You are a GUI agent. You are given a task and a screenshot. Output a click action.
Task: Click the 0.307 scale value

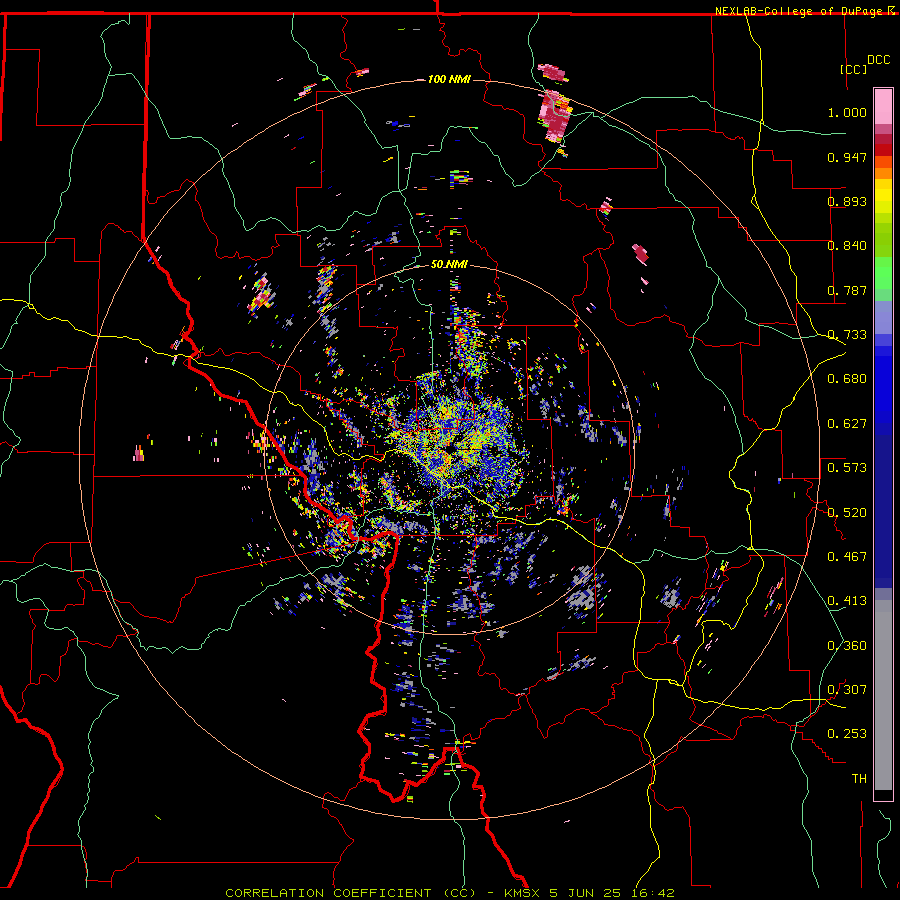pyautogui.click(x=847, y=690)
